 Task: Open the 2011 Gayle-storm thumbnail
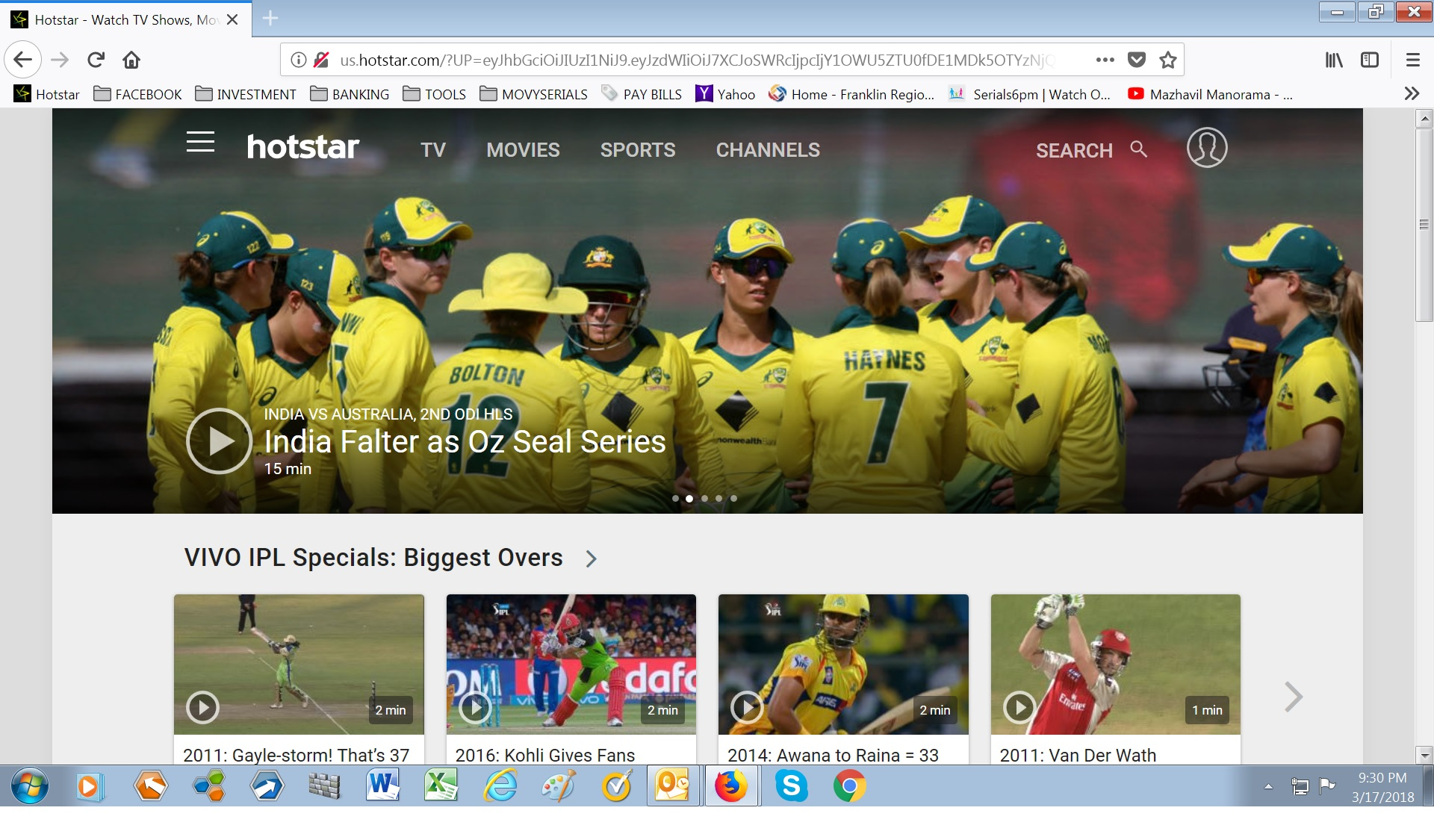coord(299,664)
